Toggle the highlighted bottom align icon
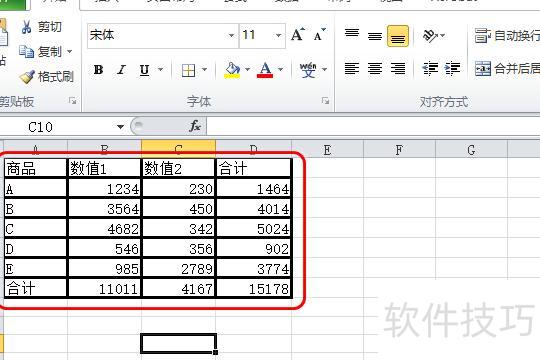 [398, 36]
